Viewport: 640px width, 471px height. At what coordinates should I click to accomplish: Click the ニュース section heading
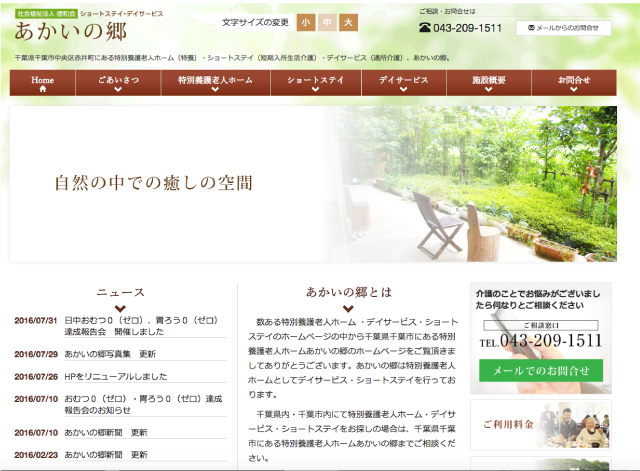(120, 292)
